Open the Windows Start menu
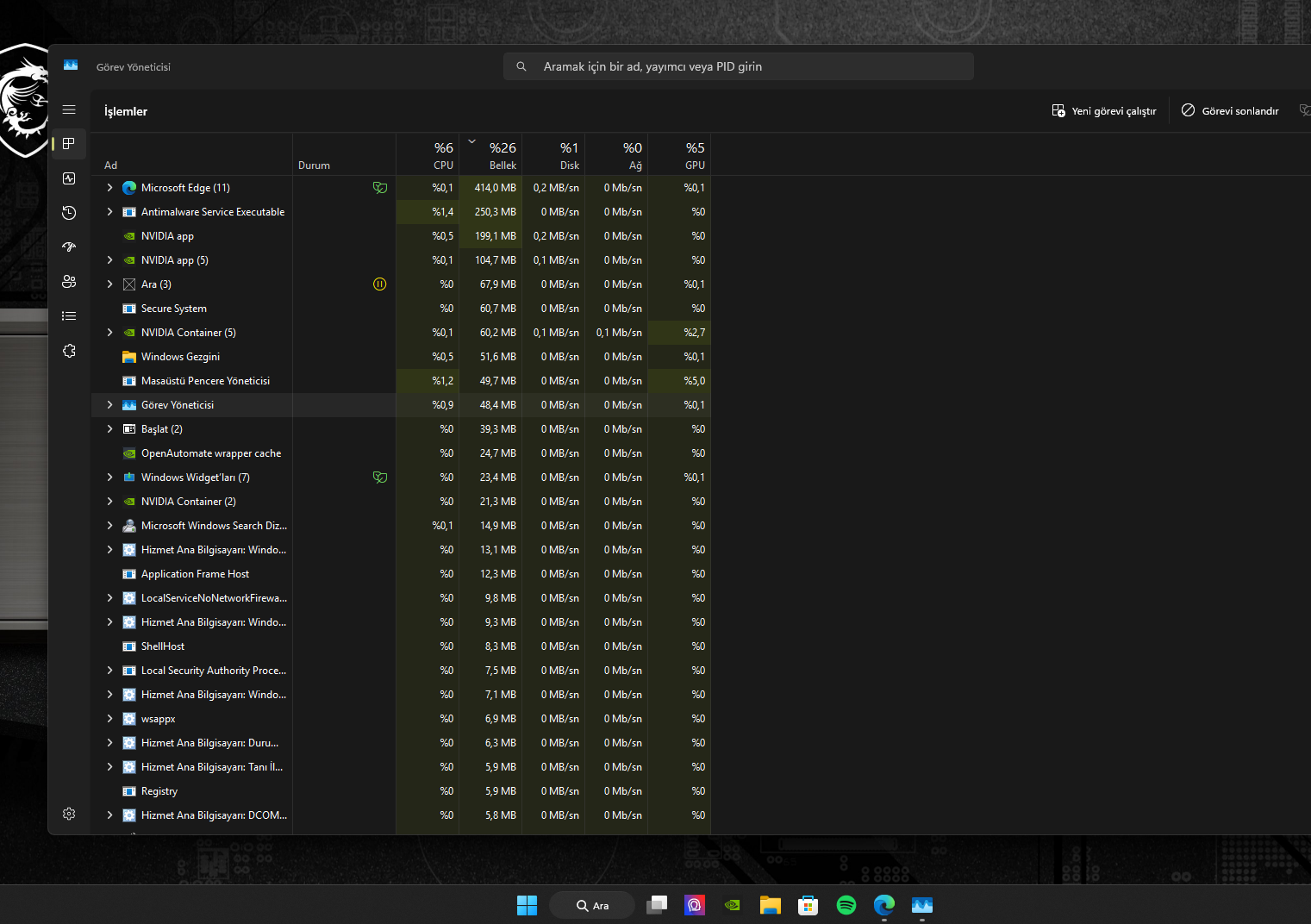The image size is (1311, 924). tap(527, 905)
